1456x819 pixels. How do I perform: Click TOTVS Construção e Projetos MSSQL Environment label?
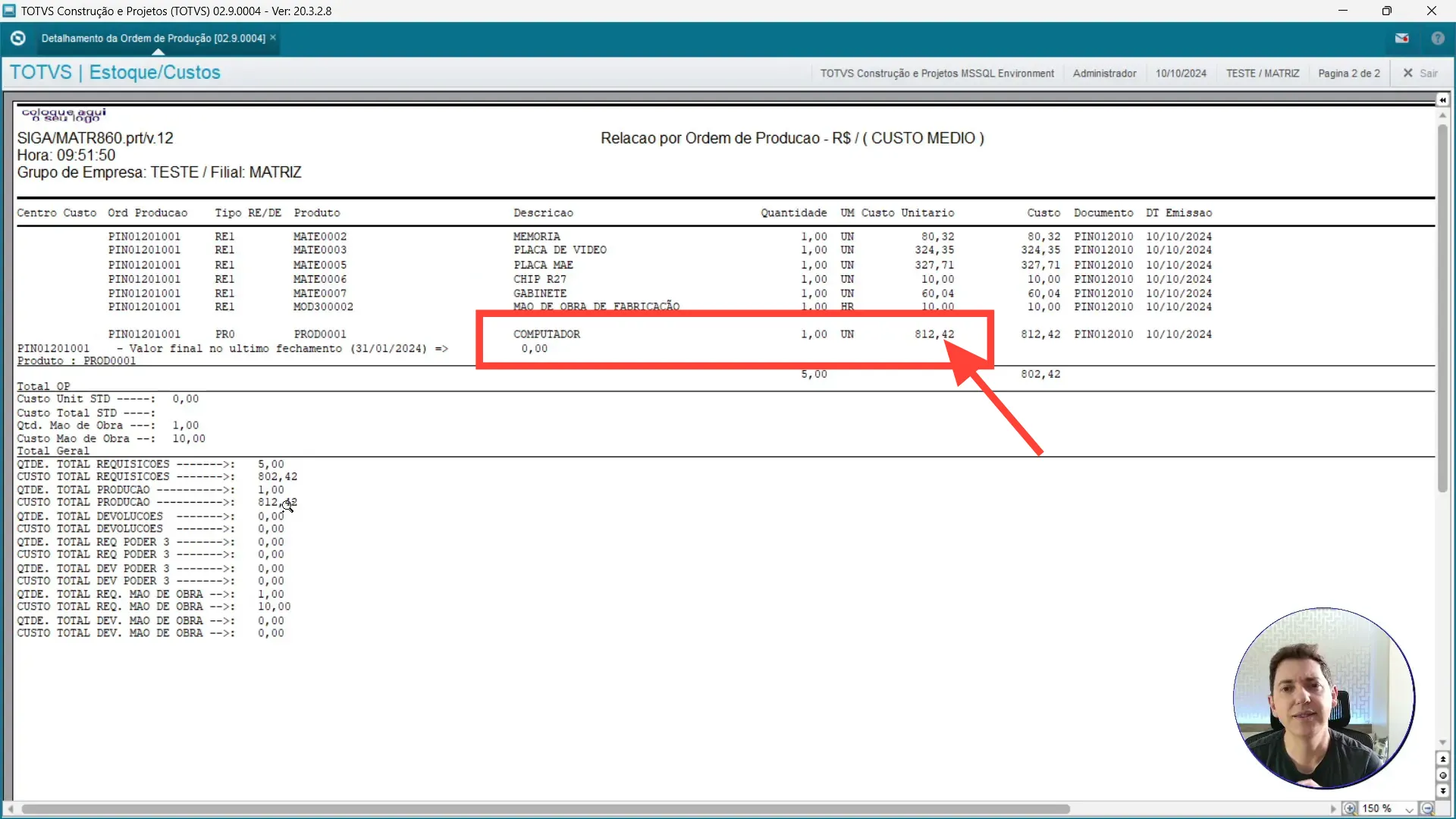(x=937, y=73)
